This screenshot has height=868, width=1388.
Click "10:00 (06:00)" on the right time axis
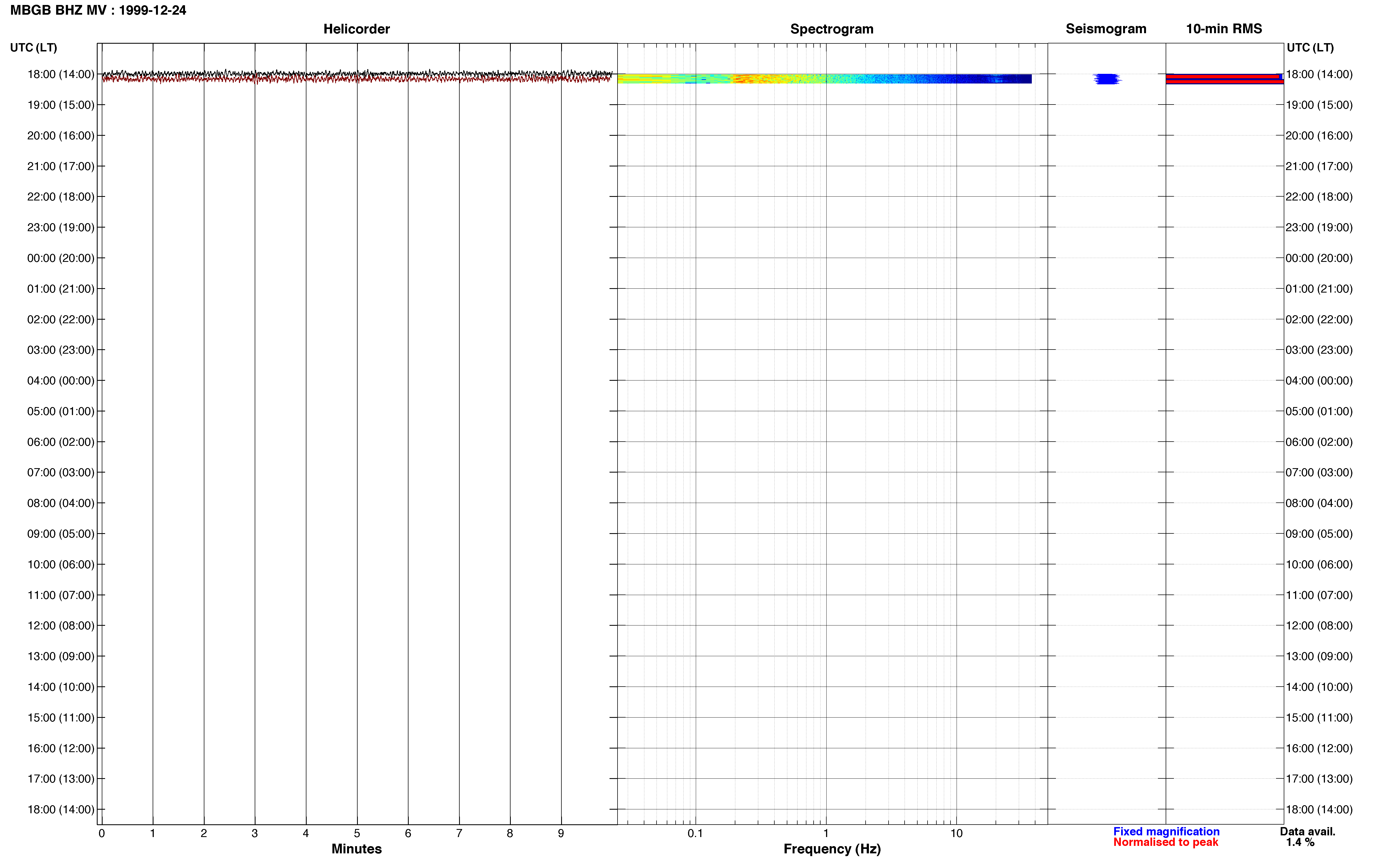[x=1319, y=564]
